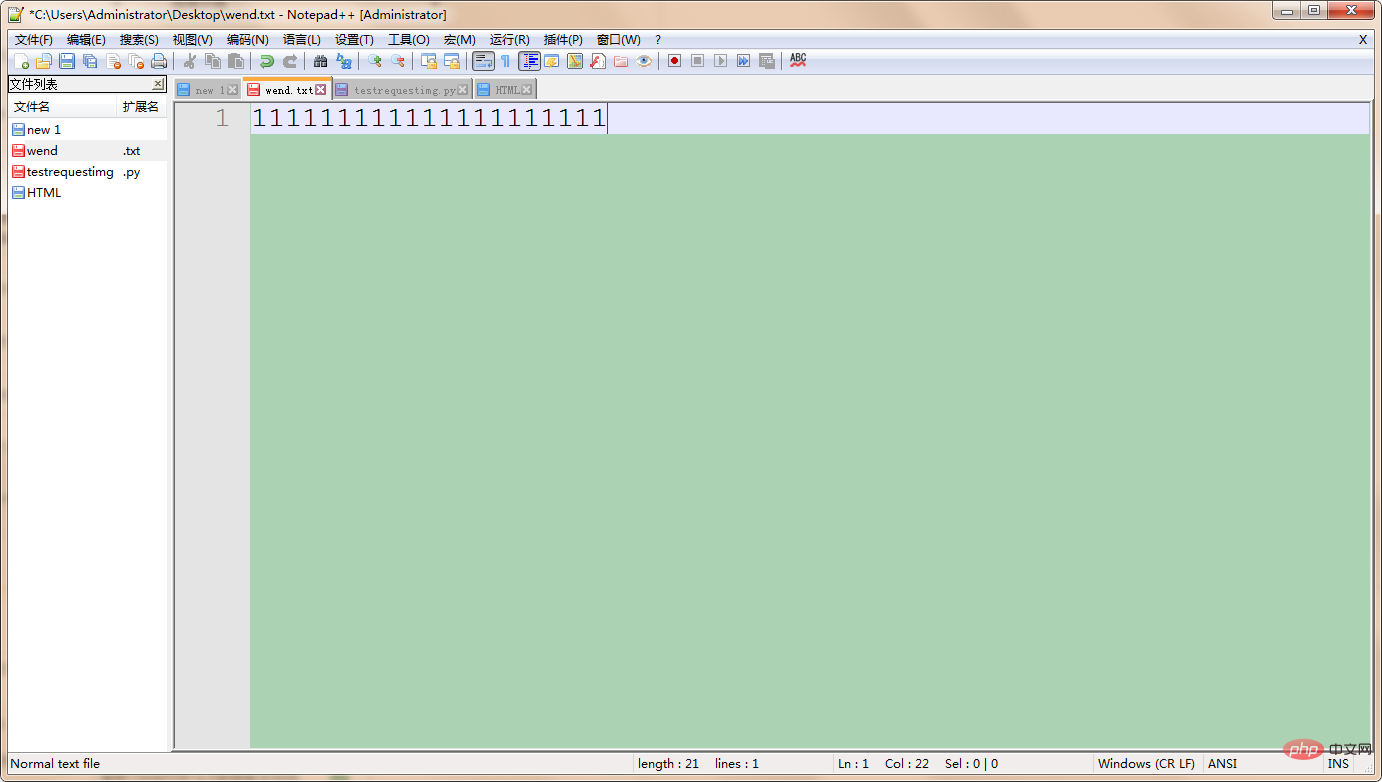Click the Stop Recording macro icon
This screenshot has width=1382, height=782.
pos(697,61)
